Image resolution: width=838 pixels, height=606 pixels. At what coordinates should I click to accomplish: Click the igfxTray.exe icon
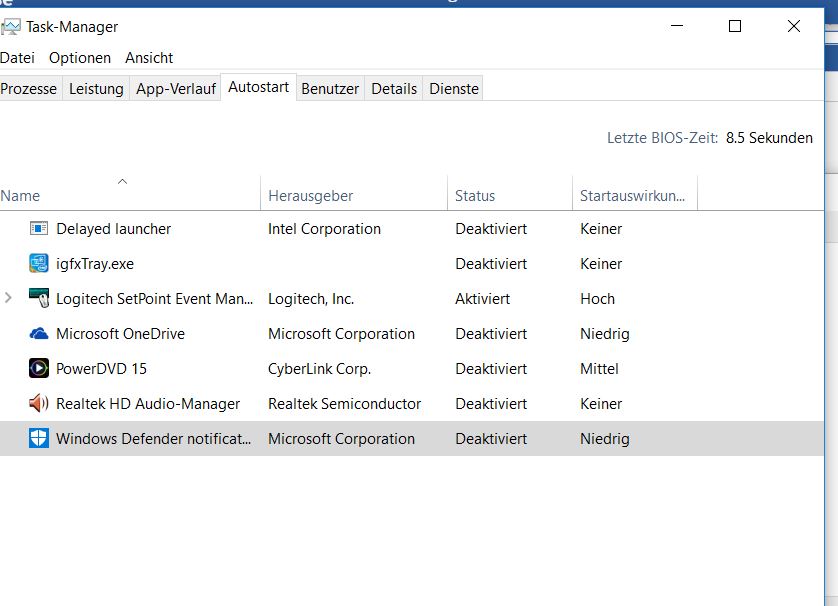[x=39, y=264]
